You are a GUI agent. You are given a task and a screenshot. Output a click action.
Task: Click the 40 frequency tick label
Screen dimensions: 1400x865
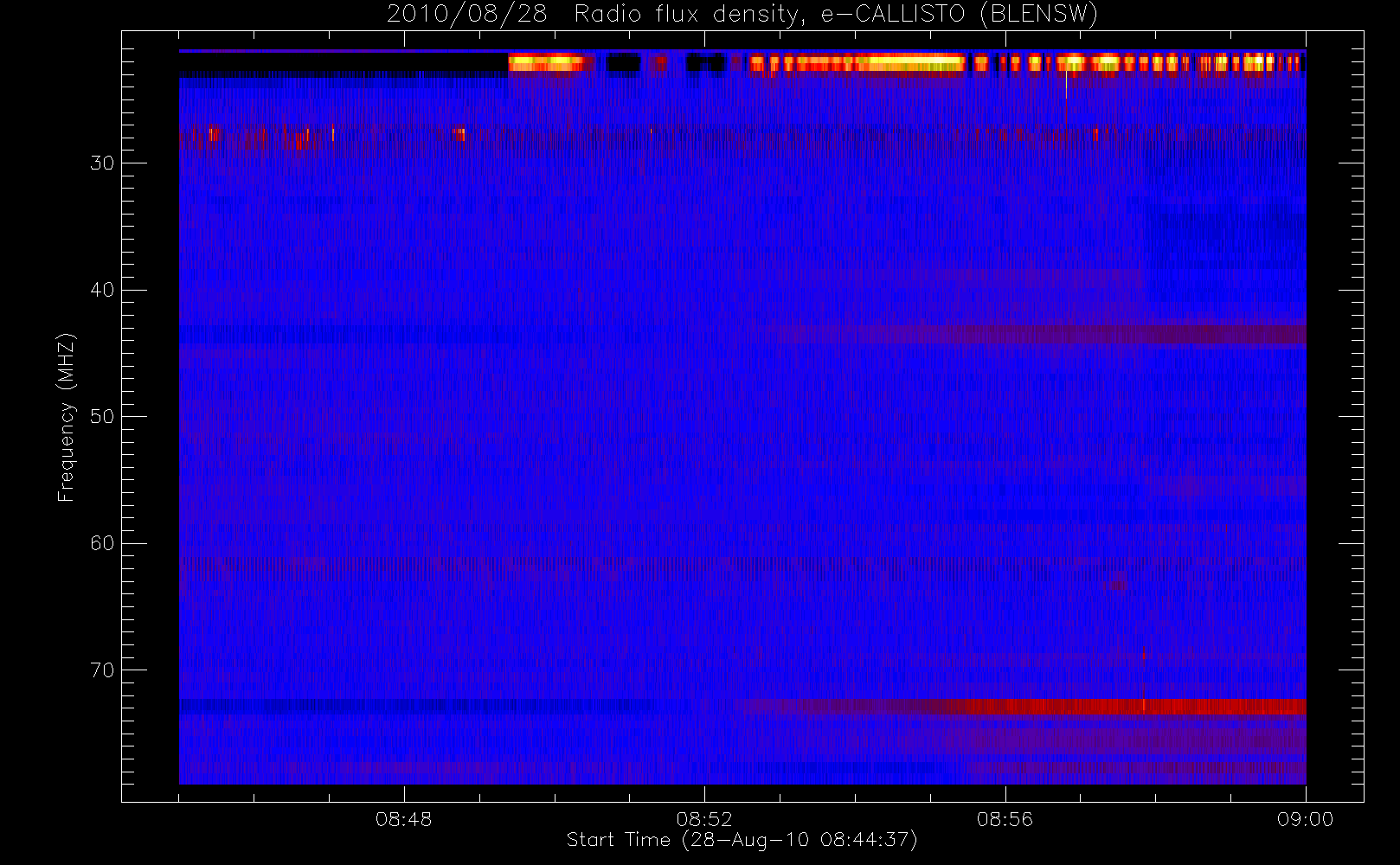coord(102,290)
